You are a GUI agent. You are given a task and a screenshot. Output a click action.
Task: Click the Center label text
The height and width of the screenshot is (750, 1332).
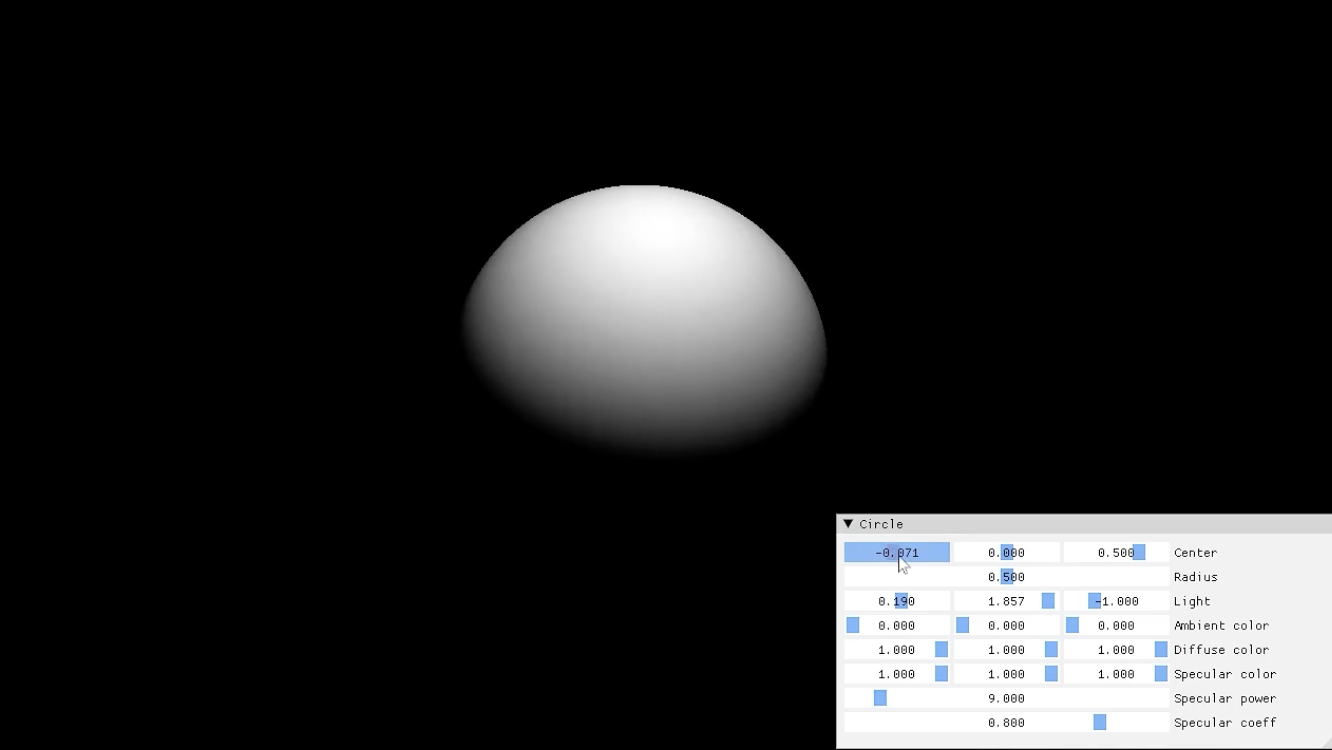[x=1196, y=553]
